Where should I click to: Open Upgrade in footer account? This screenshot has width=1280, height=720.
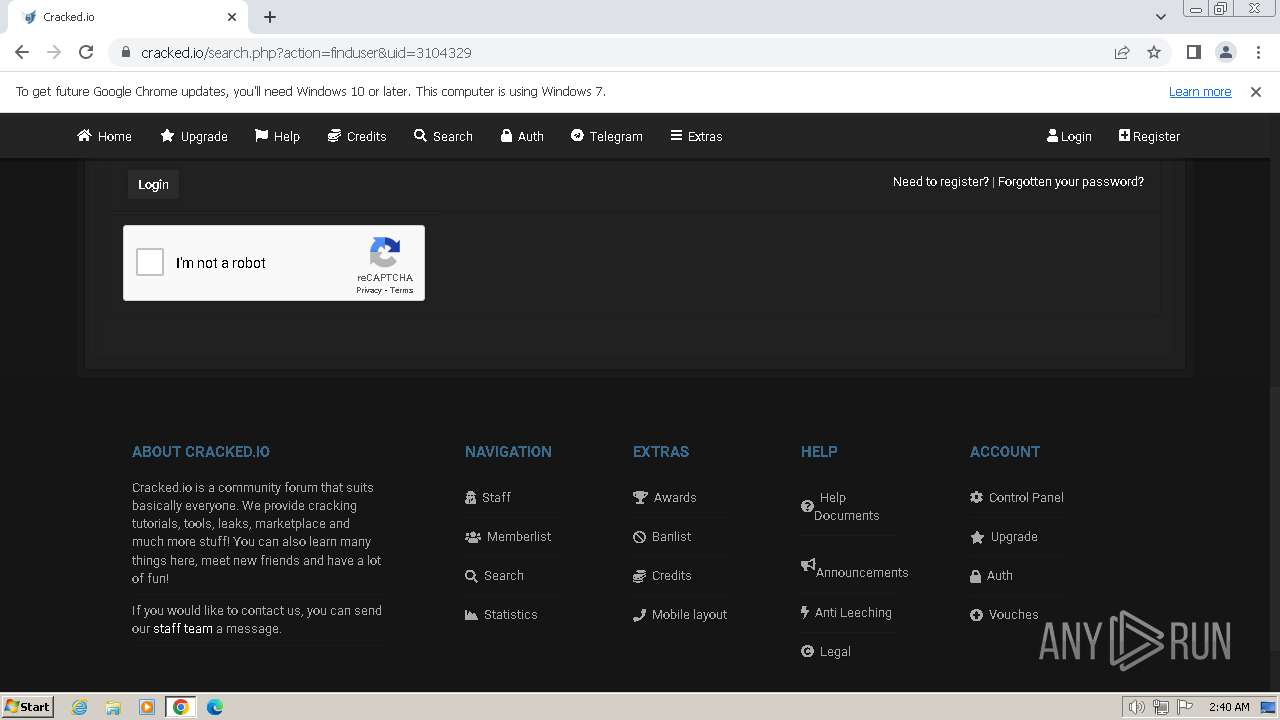1004,536
